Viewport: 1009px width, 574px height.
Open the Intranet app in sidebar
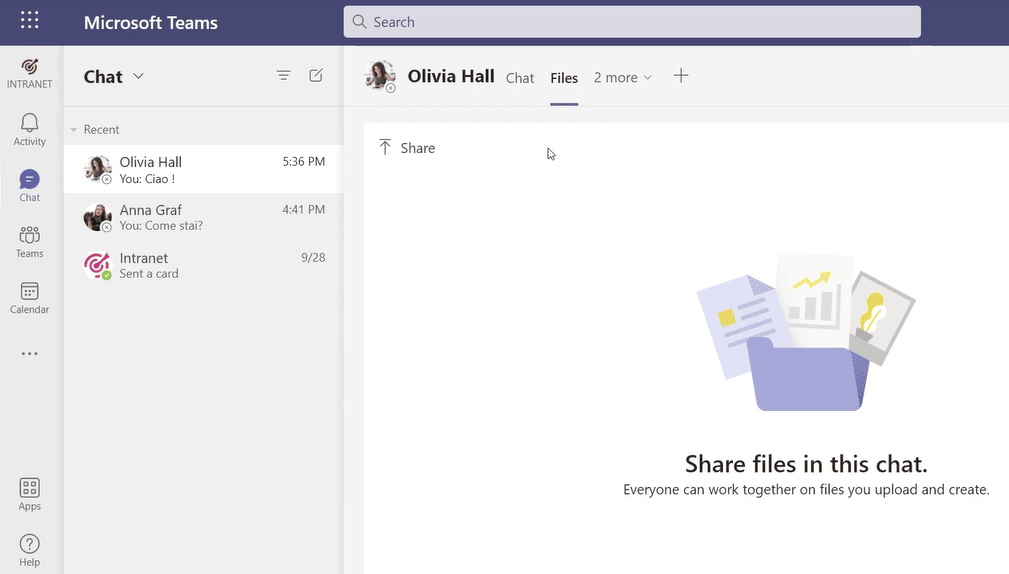click(30, 72)
